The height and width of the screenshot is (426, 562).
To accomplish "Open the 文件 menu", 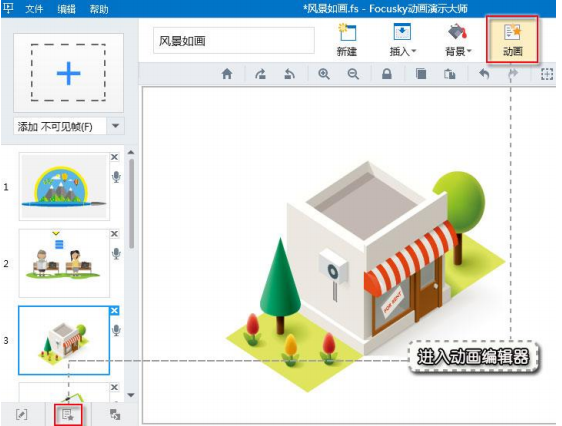I will pyautogui.click(x=34, y=9).
